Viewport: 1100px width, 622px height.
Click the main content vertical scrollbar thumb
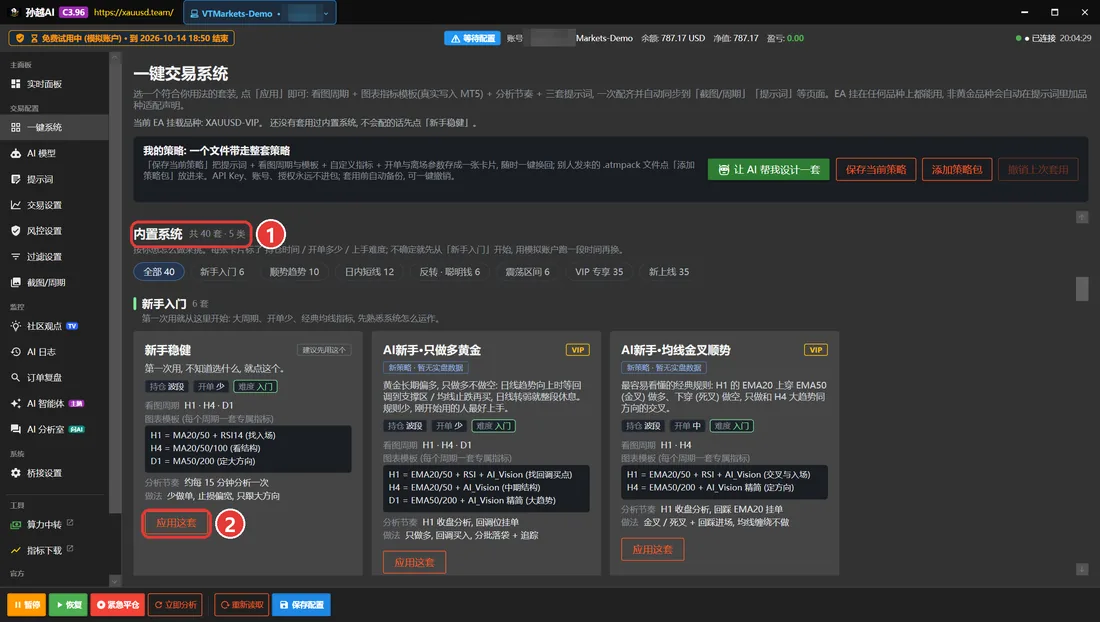click(x=1082, y=289)
